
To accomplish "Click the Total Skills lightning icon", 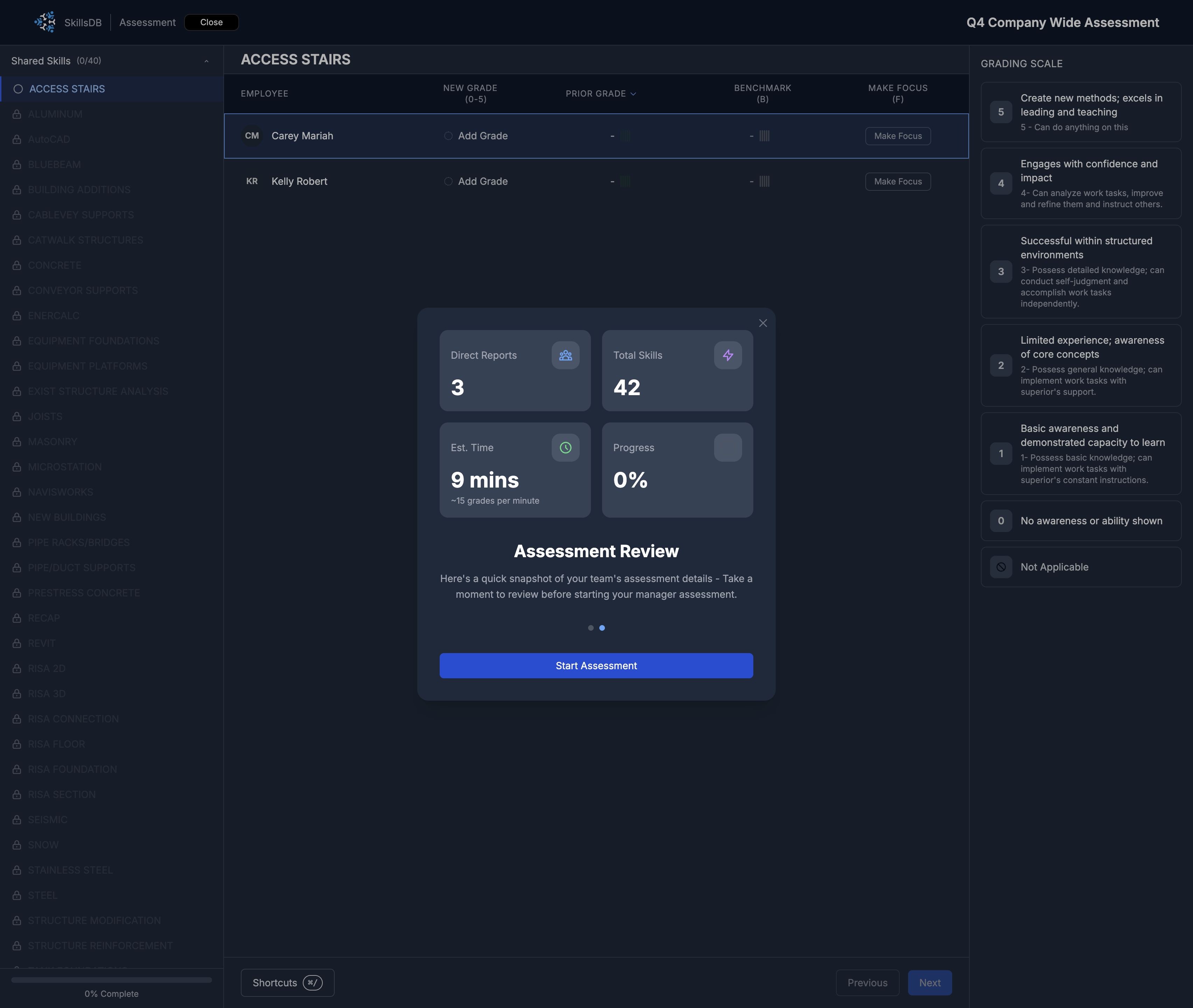I will [x=728, y=356].
